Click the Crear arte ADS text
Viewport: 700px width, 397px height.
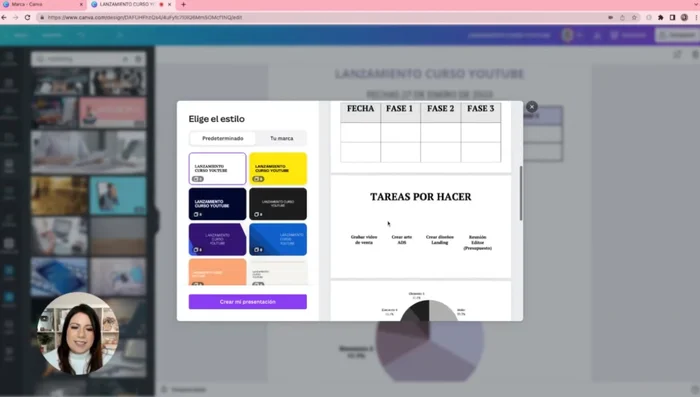(402, 240)
